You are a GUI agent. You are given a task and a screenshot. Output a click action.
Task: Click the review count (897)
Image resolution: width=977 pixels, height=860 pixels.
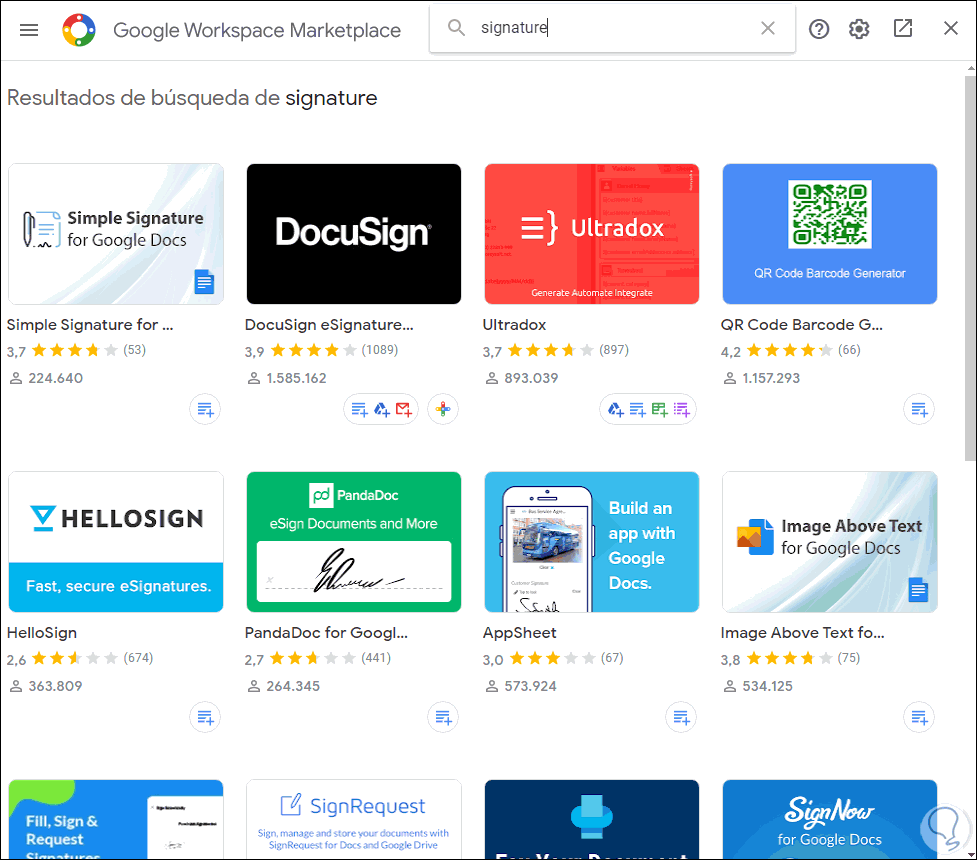(614, 350)
